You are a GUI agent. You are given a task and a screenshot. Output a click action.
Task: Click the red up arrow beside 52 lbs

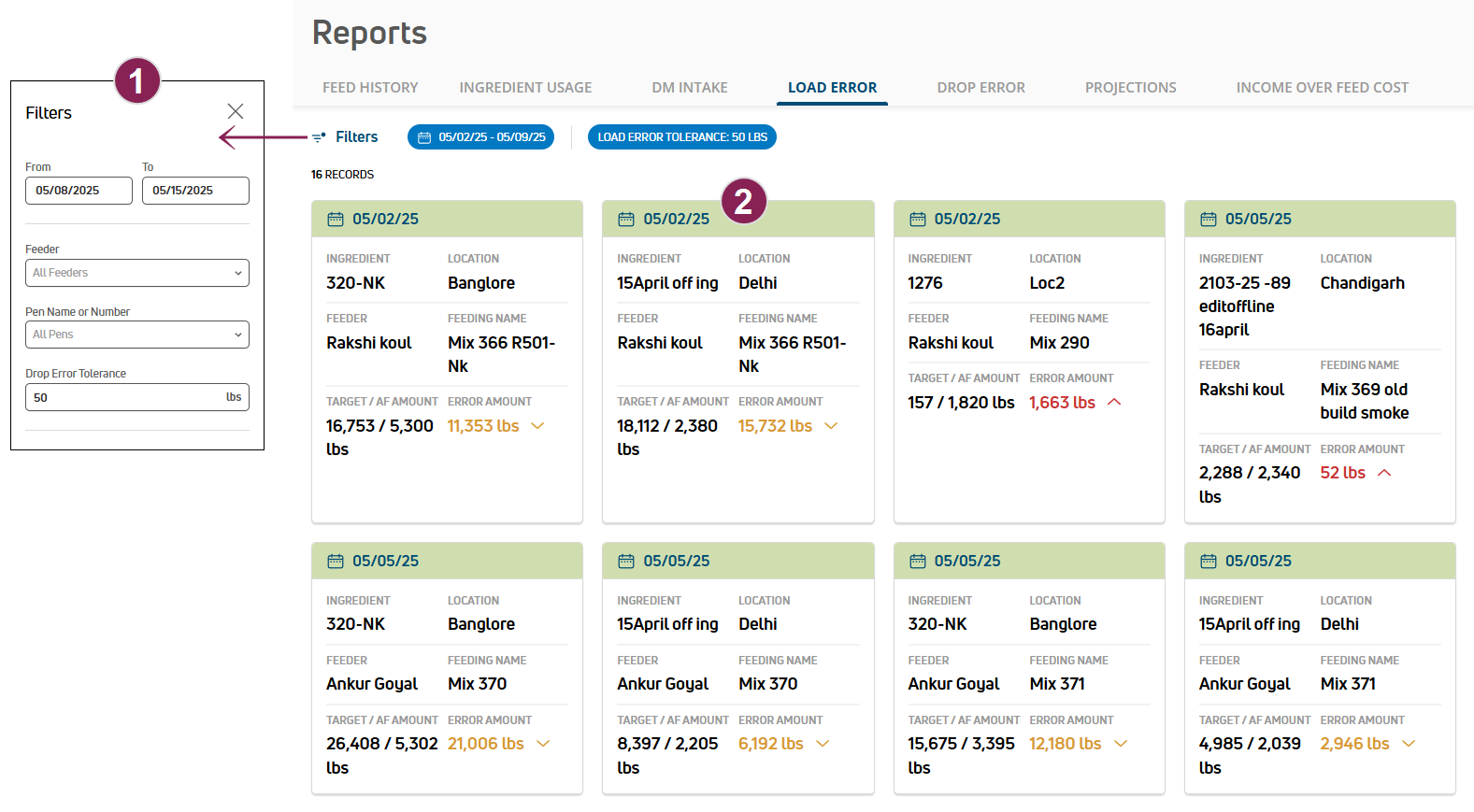[x=1384, y=473]
